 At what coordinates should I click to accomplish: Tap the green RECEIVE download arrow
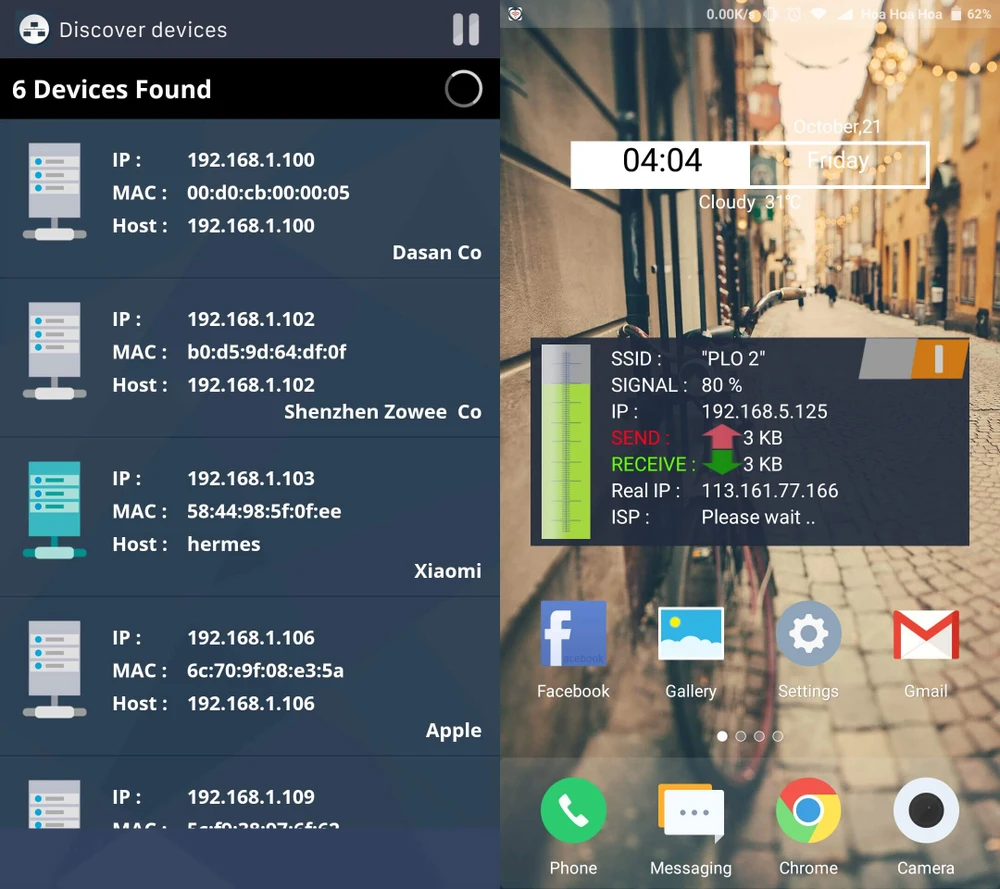coord(721,463)
